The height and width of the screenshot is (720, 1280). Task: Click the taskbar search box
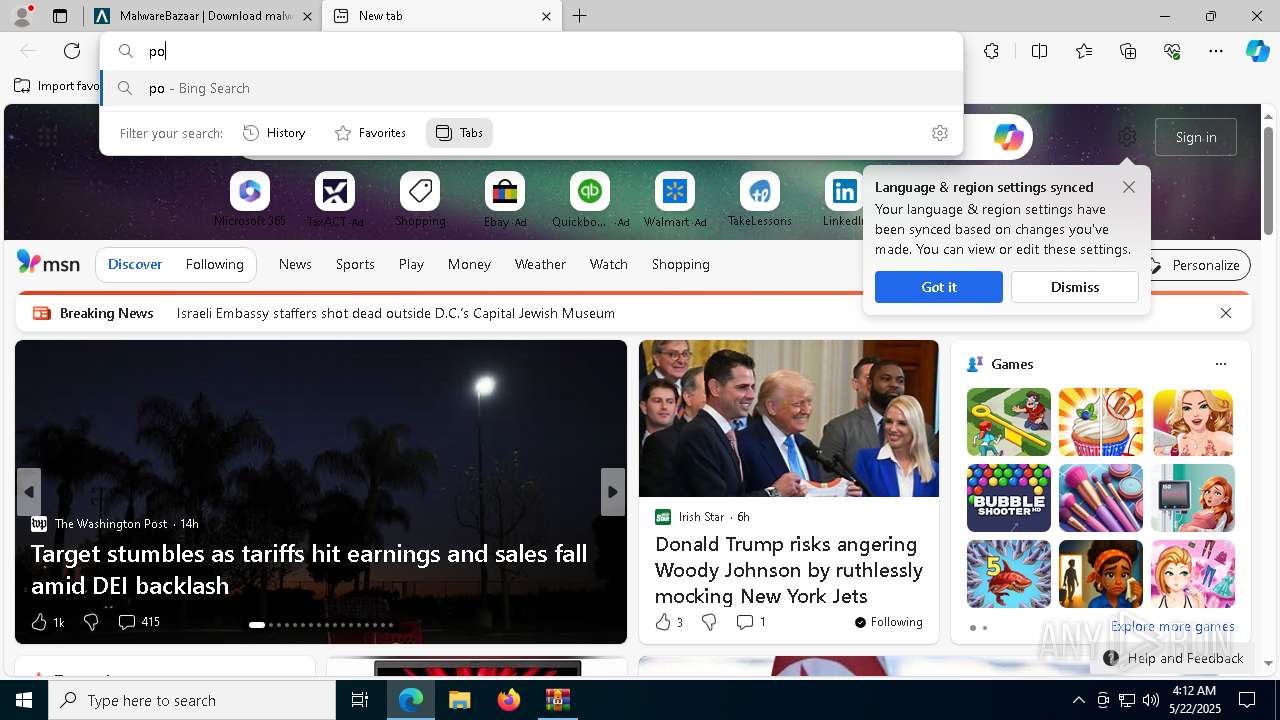coord(192,700)
